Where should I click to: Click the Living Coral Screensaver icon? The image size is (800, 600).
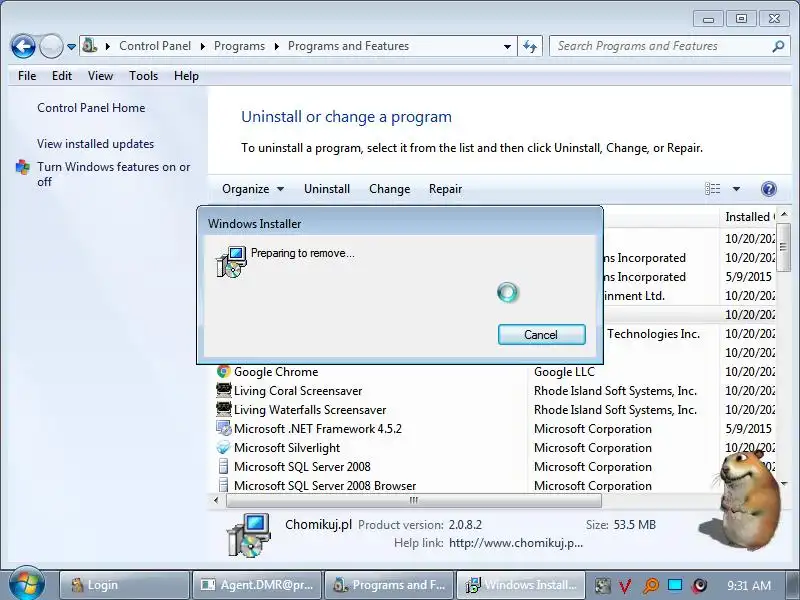(x=223, y=390)
